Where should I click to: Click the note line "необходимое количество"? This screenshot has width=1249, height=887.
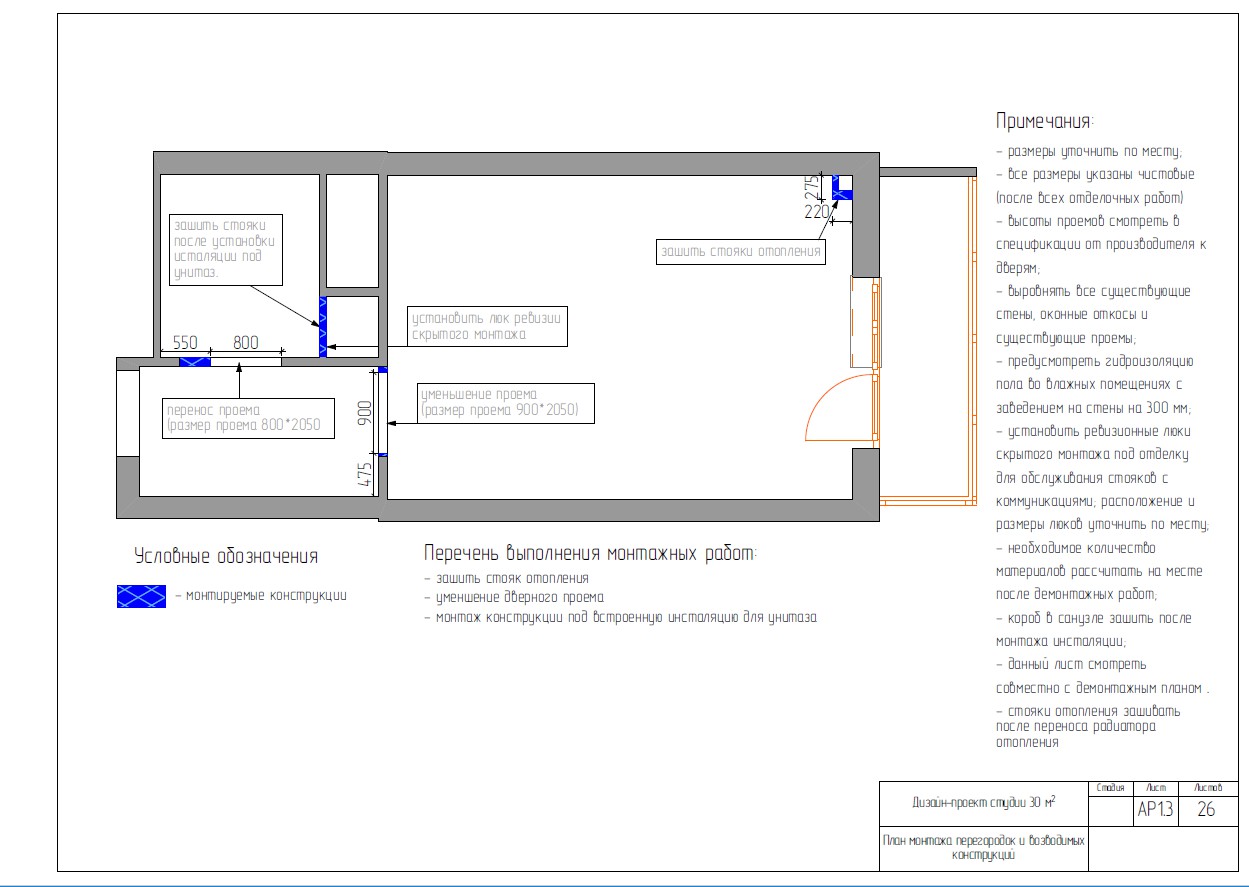tap(1076, 548)
